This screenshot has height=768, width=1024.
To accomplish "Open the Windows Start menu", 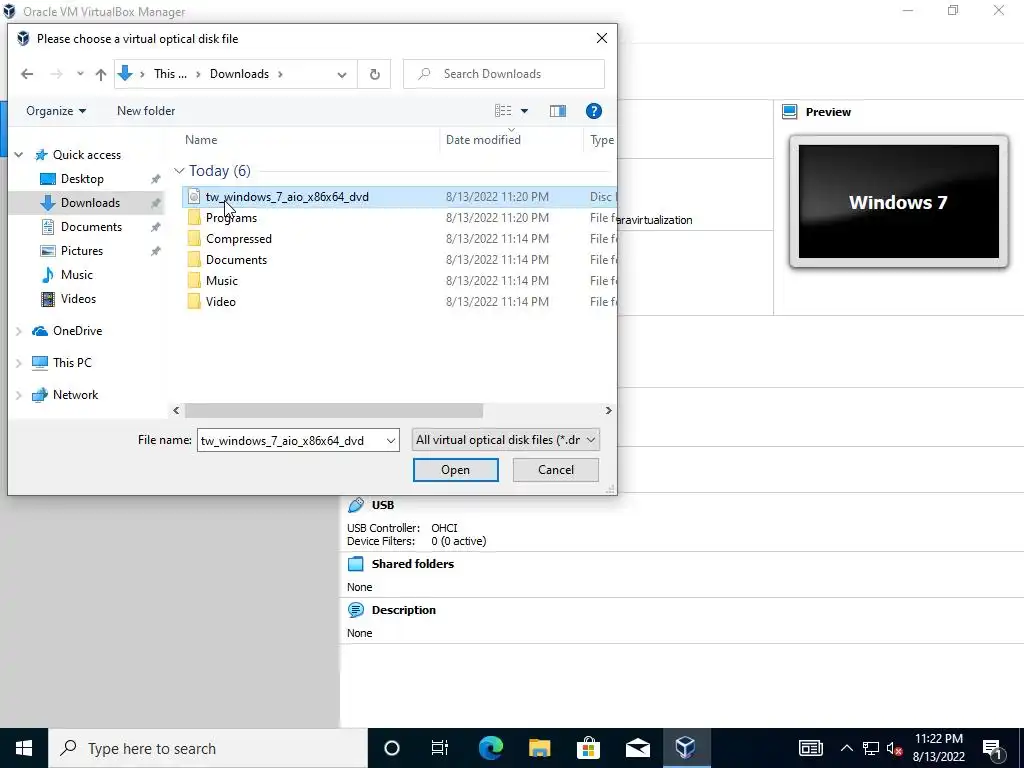I will 24,748.
